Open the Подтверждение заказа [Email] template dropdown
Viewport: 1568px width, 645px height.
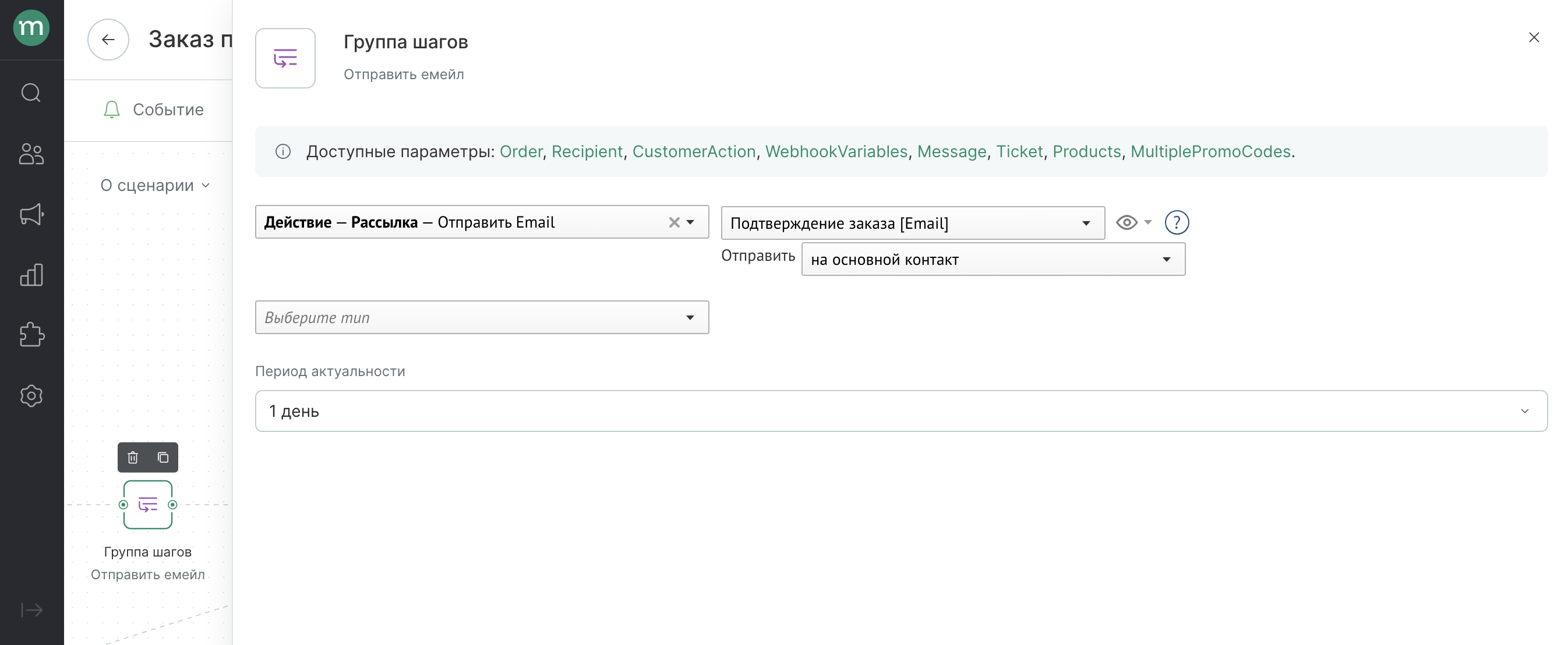point(913,224)
